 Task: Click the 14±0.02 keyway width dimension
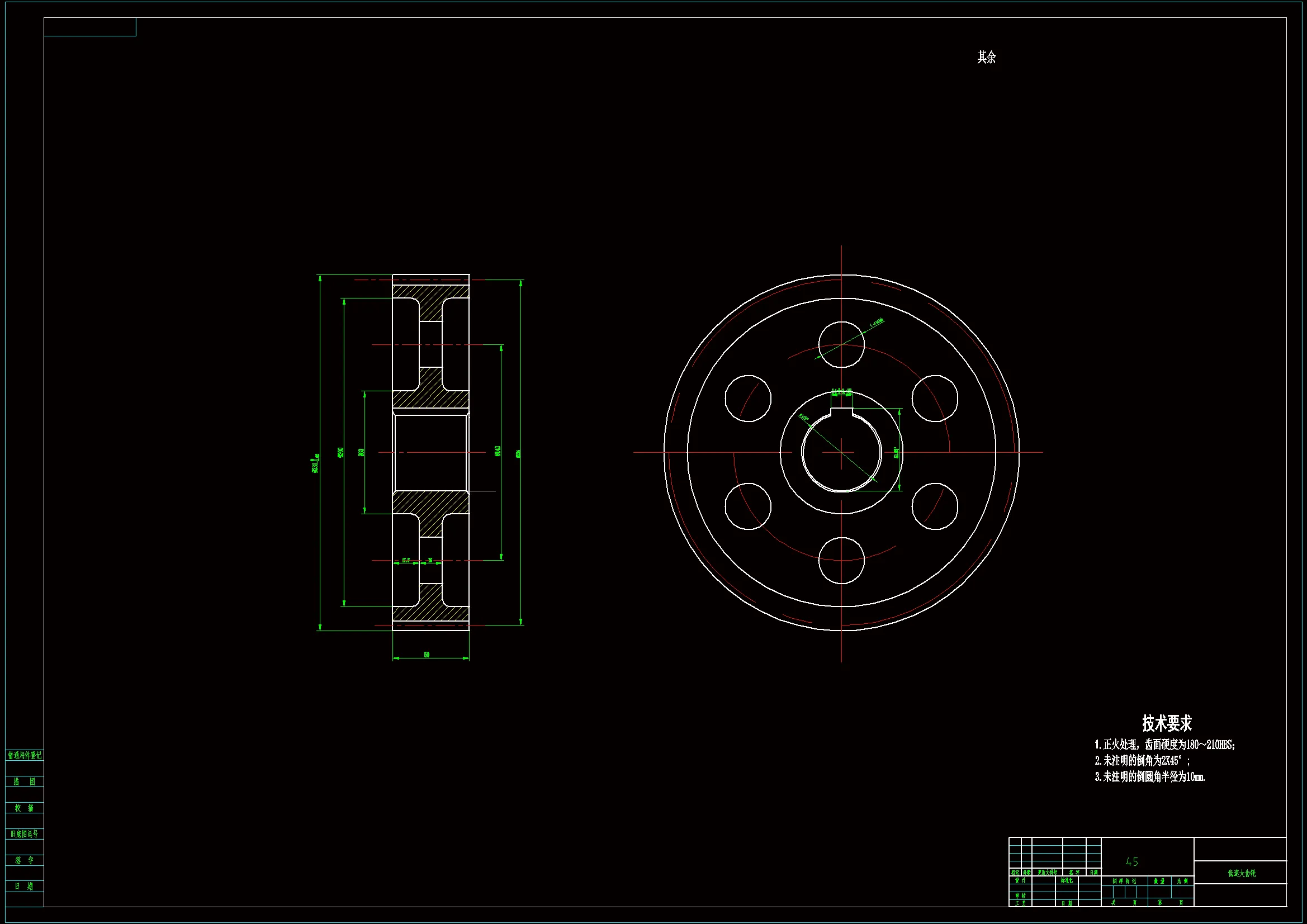coord(841,392)
